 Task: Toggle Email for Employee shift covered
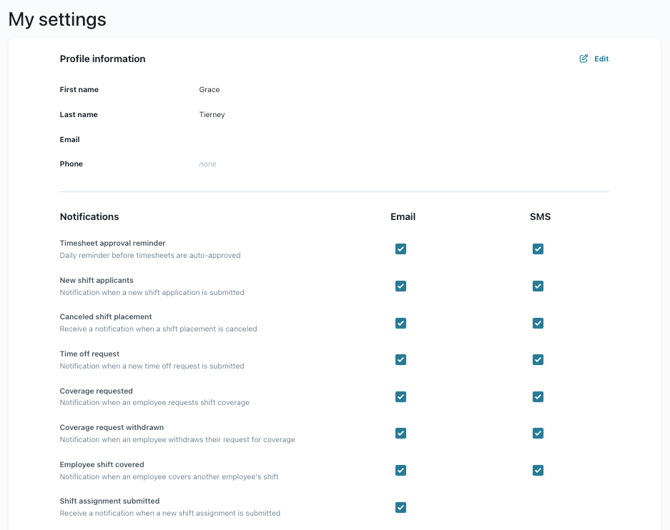[x=401, y=470]
